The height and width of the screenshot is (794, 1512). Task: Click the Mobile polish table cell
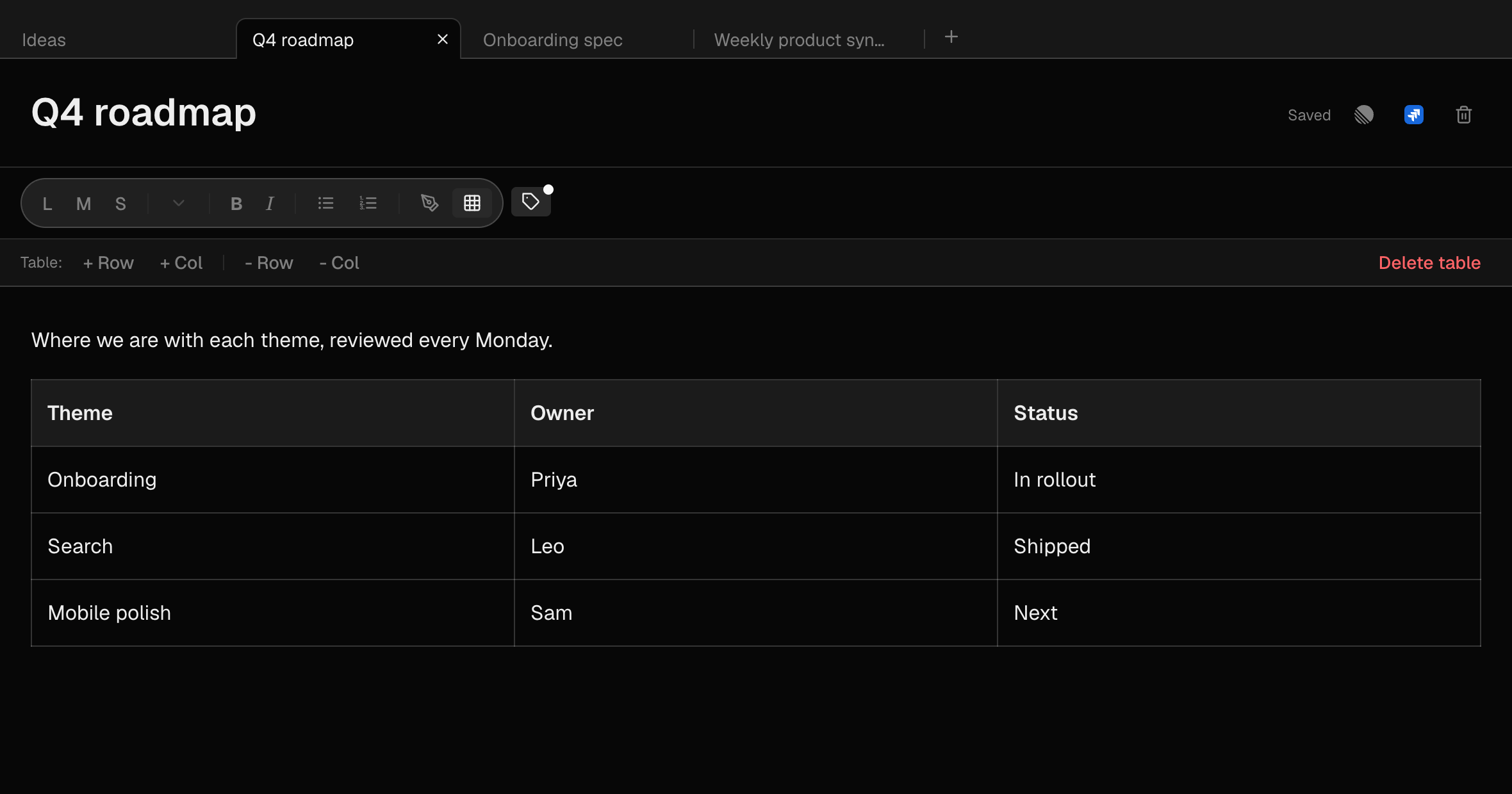pos(273,613)
